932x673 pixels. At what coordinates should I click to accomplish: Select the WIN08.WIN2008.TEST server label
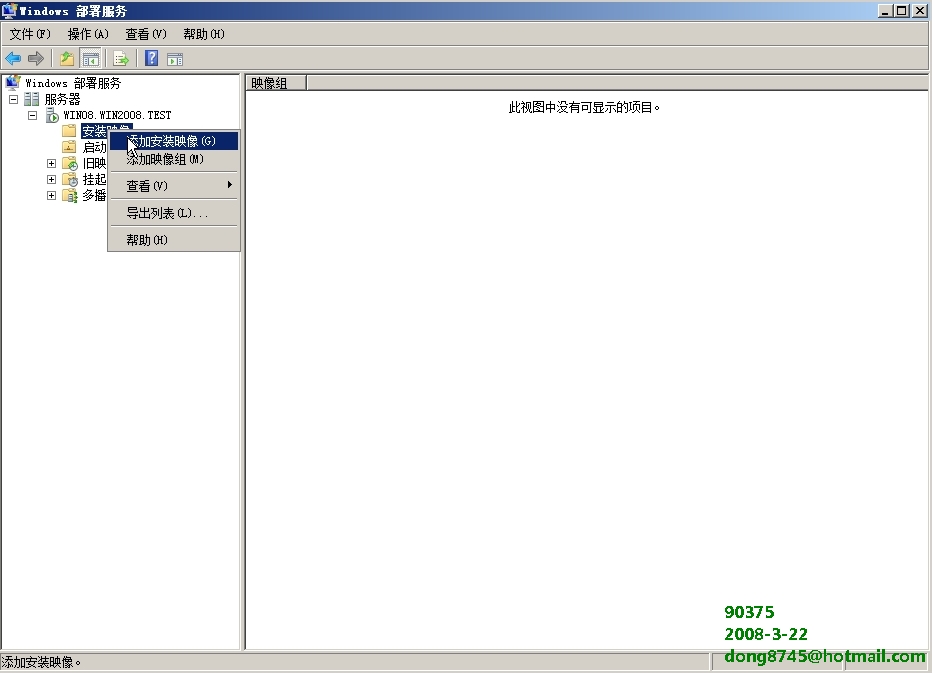click(x=117, y=115)
